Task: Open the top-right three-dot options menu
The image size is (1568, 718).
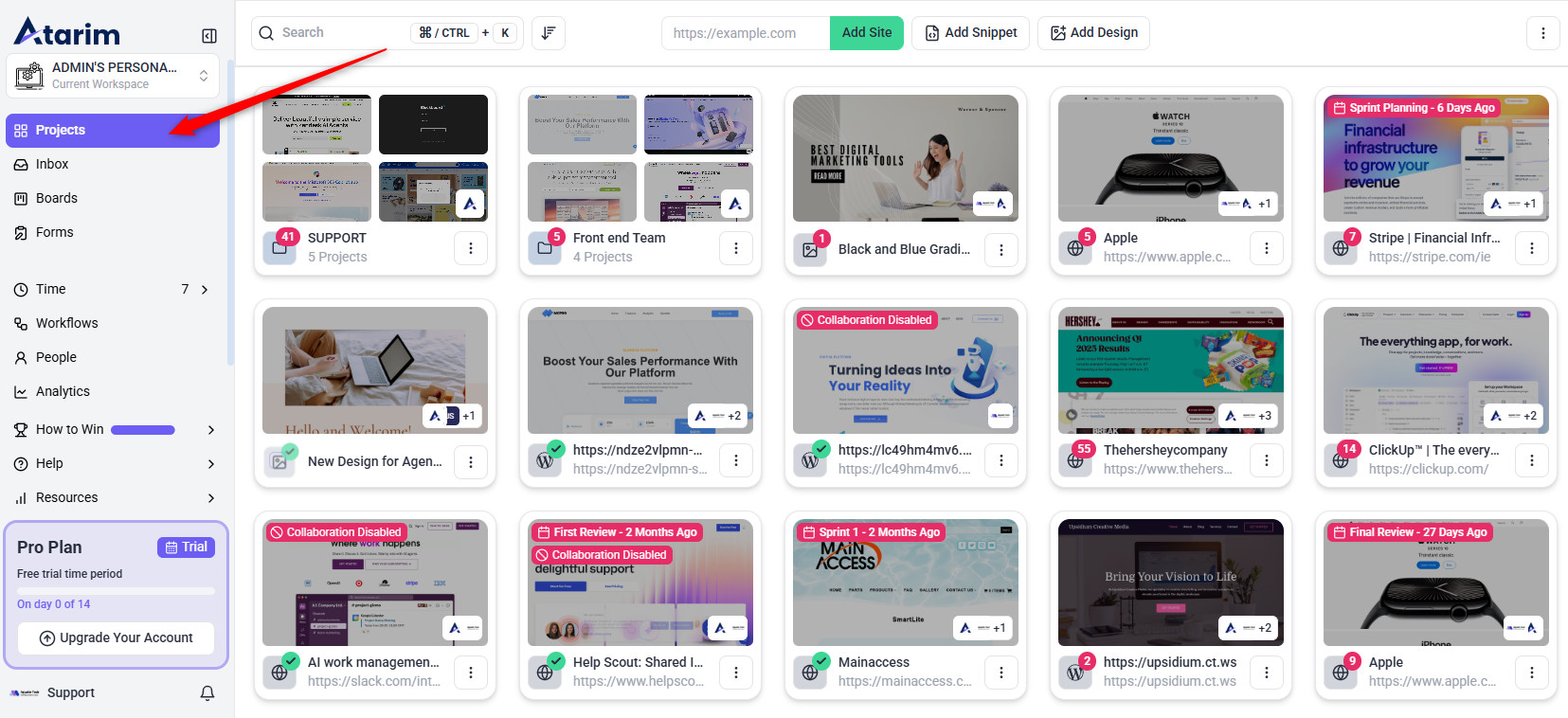Action: click(x=1542, y=33)
